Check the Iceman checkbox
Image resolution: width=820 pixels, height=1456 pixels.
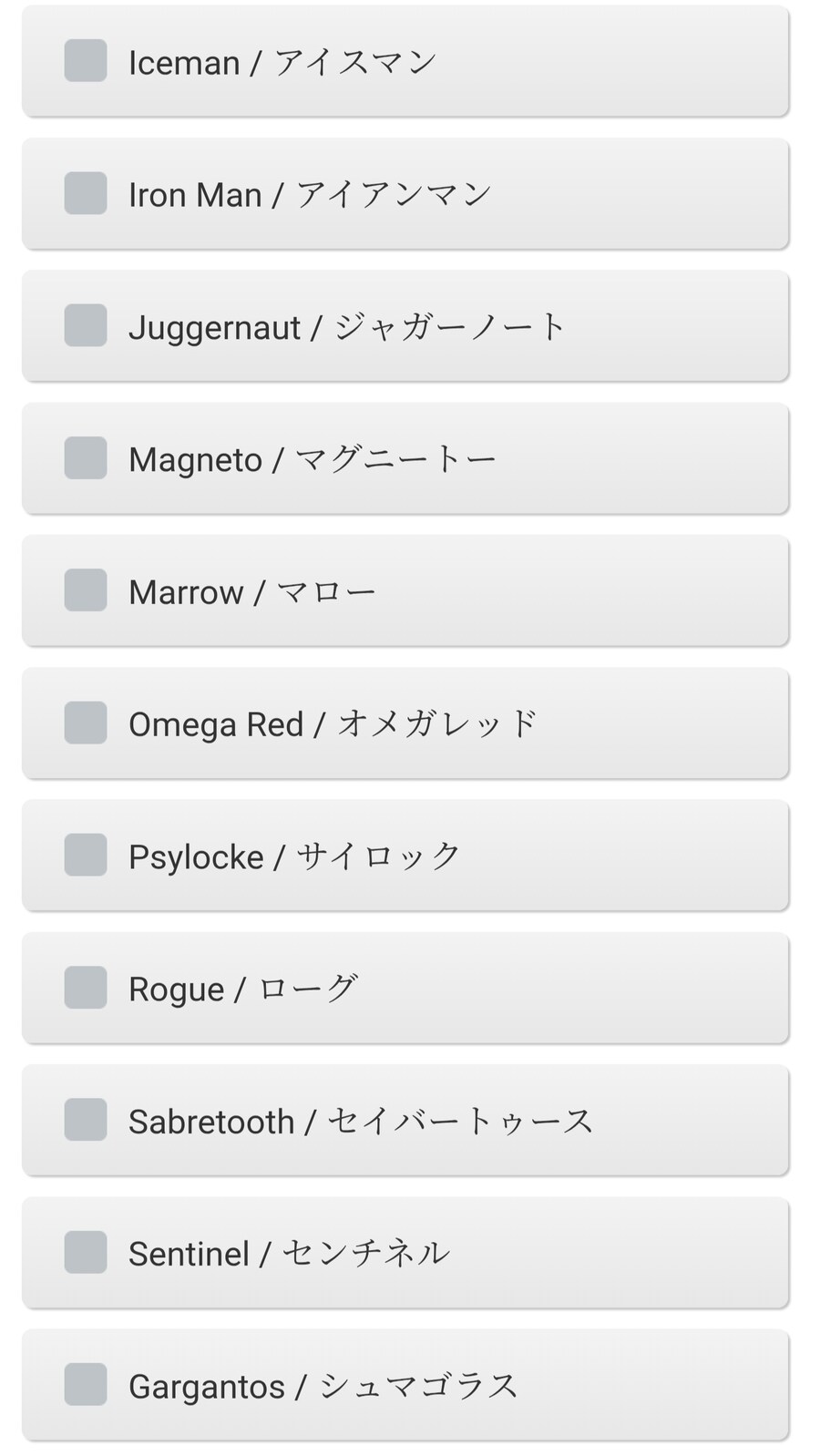pyautogui.click(x=86, y=61)
